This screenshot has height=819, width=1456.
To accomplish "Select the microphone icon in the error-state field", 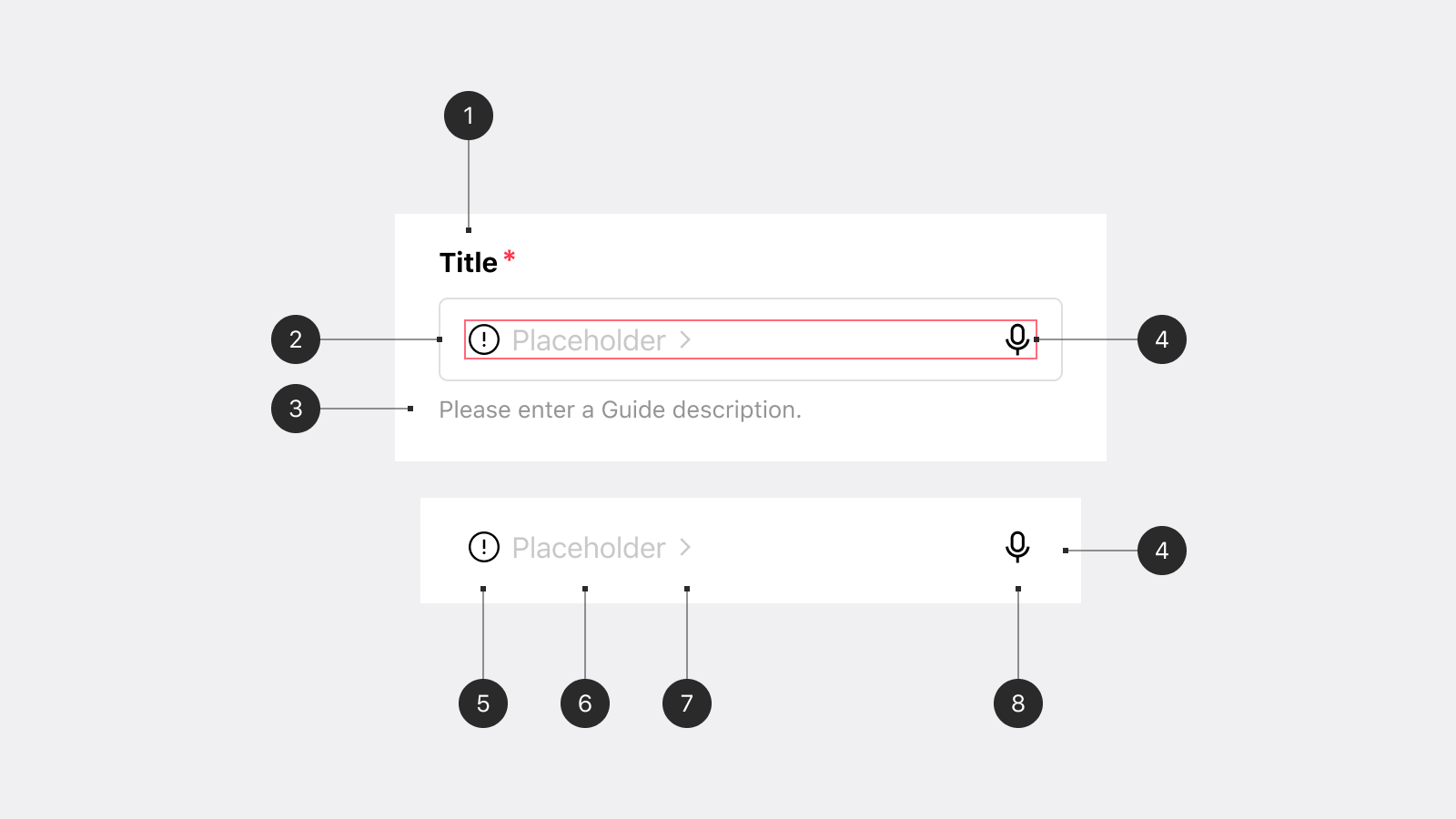I will coord(1016,339).
